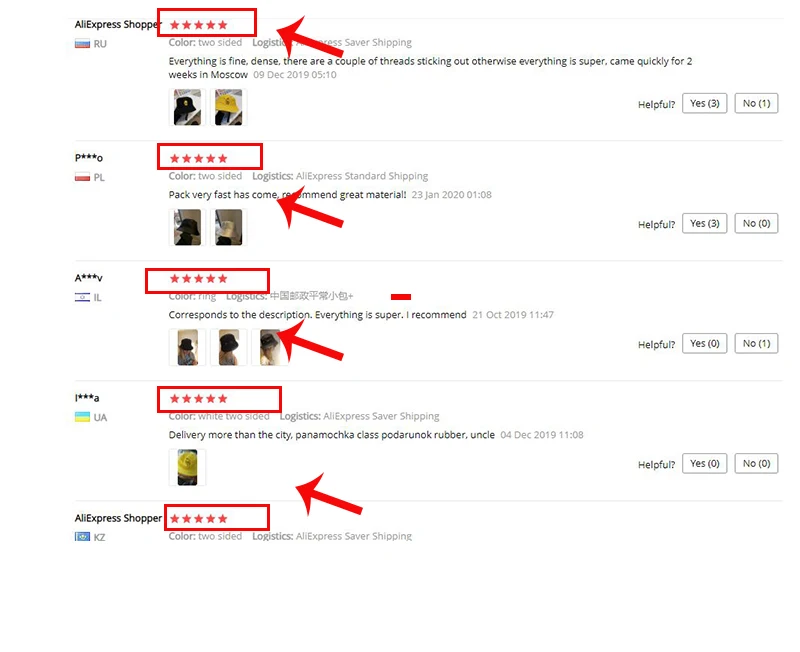Open first photo in A***v's review

[x=187, y=347]
